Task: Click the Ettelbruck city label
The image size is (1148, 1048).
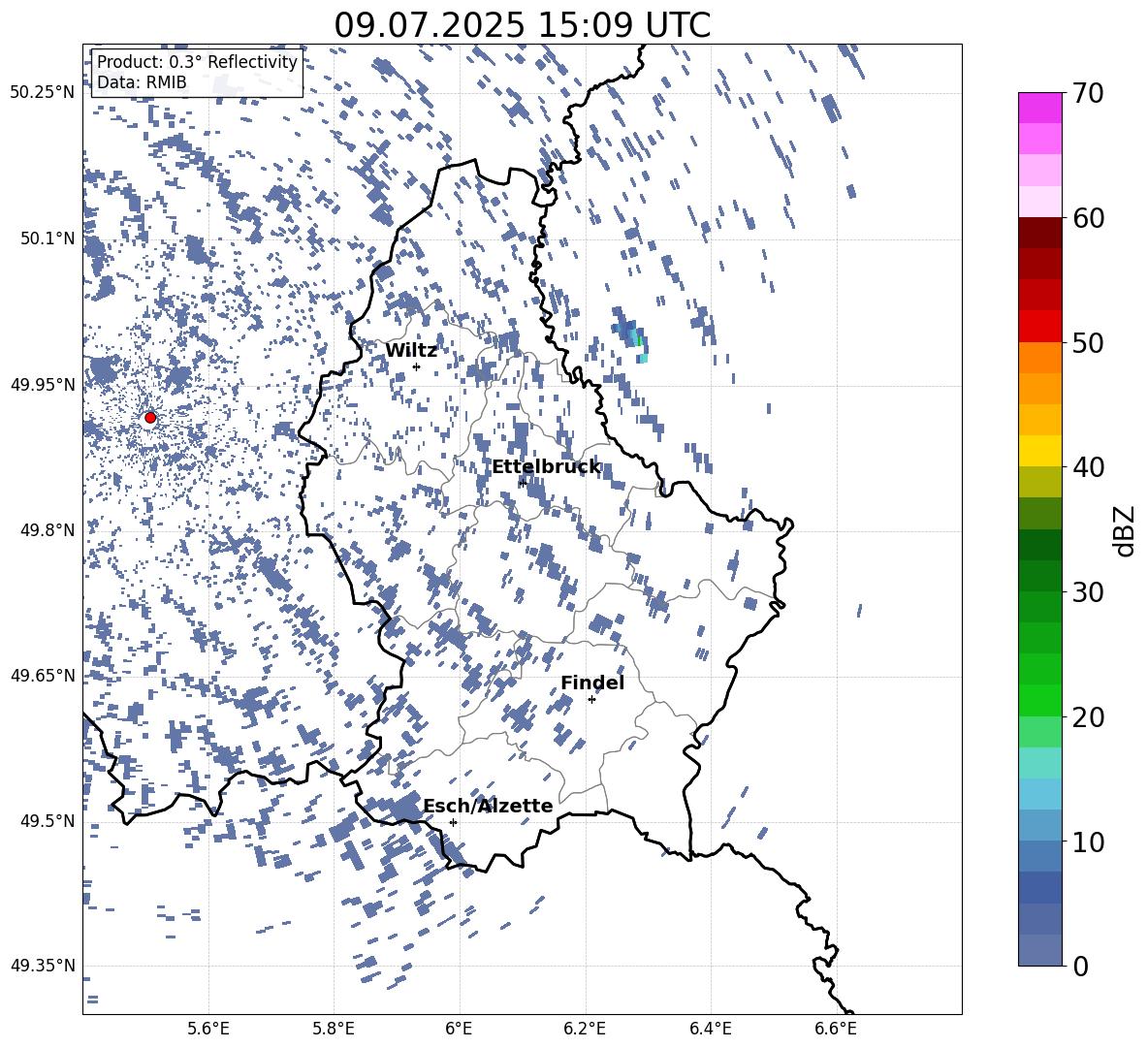Action: pyautogui.click(x=546, y=467)
